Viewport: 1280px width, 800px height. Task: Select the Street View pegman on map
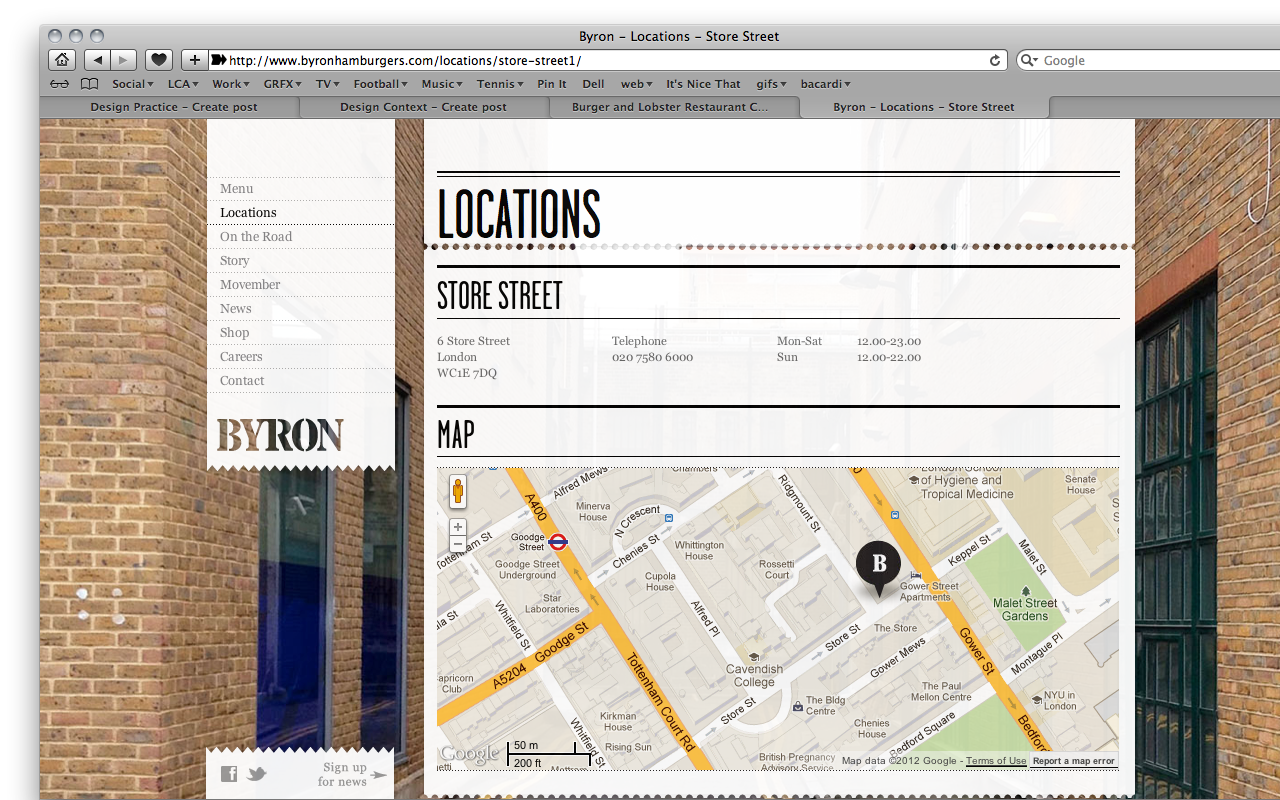click(458, 491)
